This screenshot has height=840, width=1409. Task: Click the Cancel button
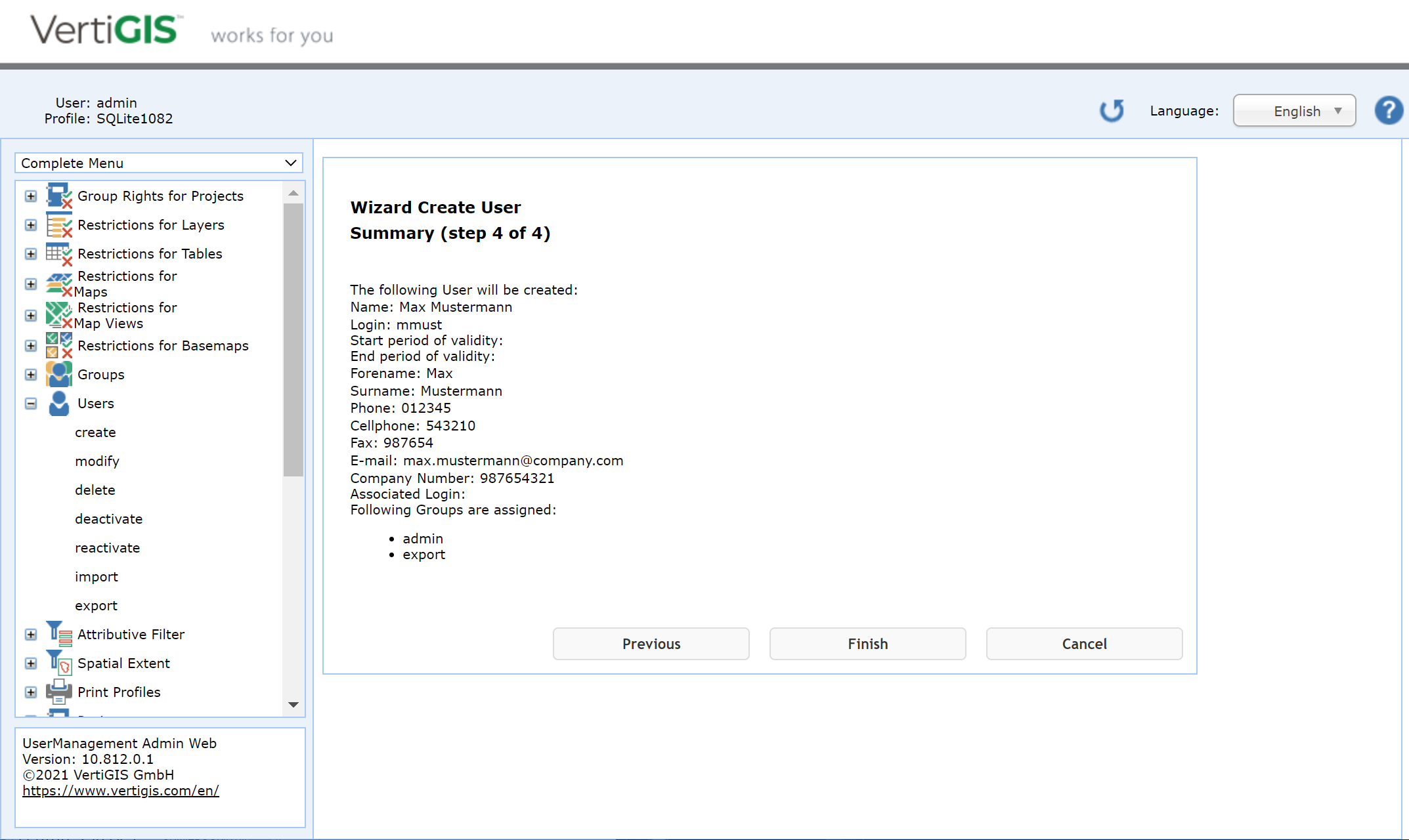point(1083,644)
